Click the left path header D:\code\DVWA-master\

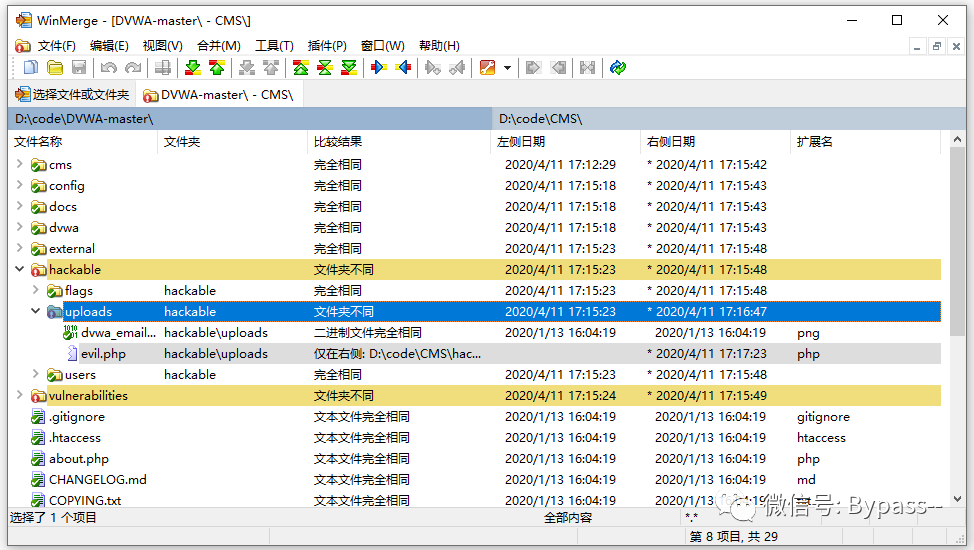(250, 118)
